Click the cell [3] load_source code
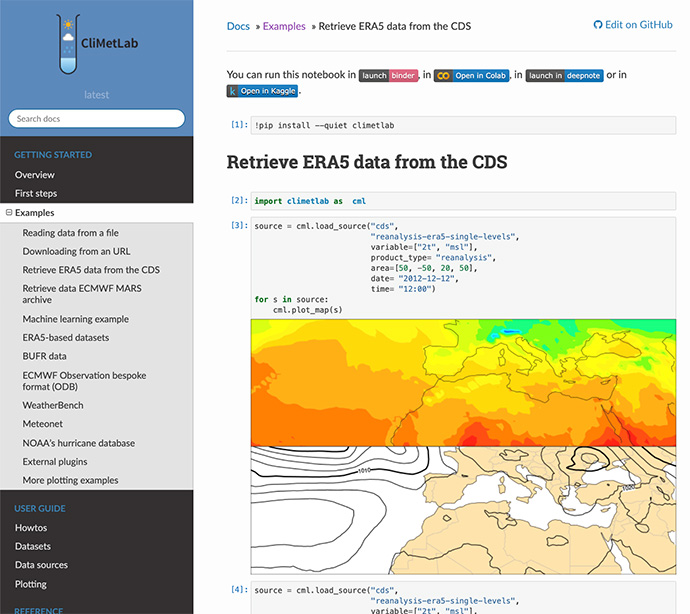Viewport: 690px width, 614px height. (463, 268)
